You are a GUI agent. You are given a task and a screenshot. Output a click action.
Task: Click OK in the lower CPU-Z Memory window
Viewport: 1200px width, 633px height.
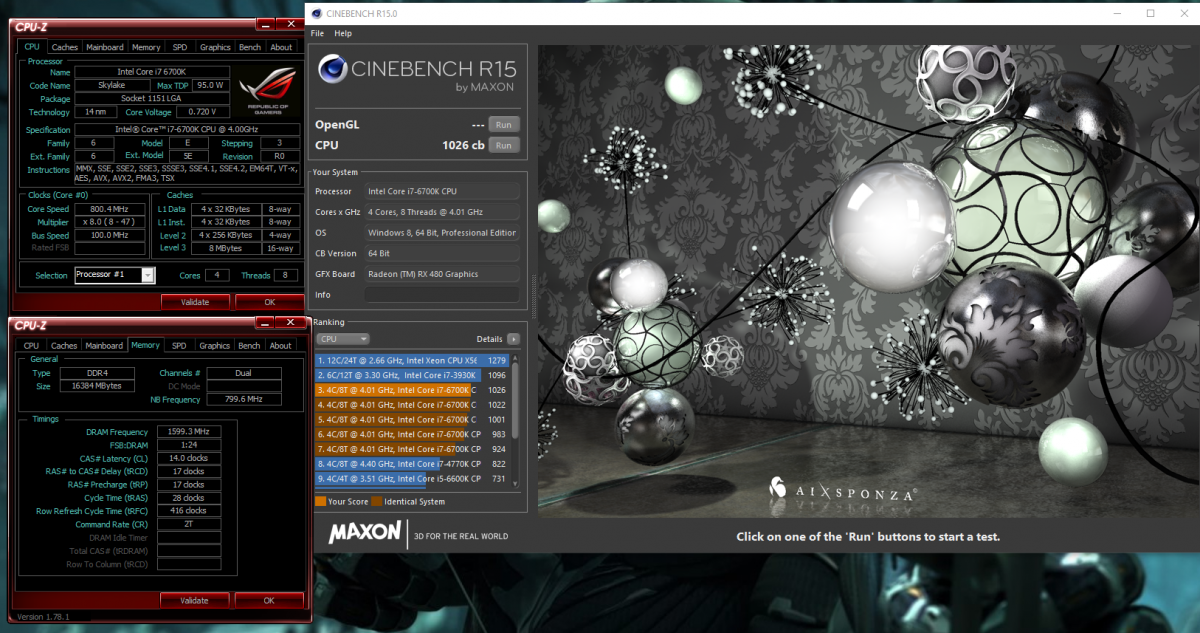pyautogui.click(x=269, y=601)
